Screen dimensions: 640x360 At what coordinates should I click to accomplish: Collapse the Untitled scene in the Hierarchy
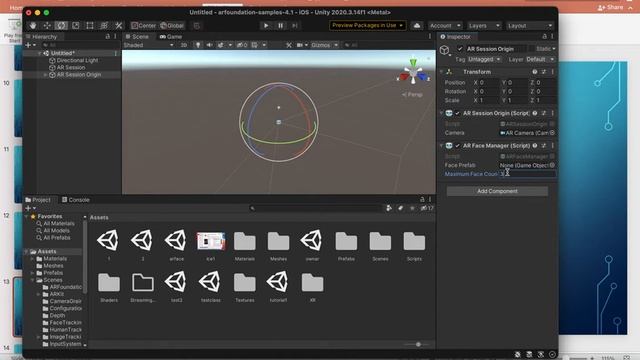pyautogui.click(x=39, y=53)
